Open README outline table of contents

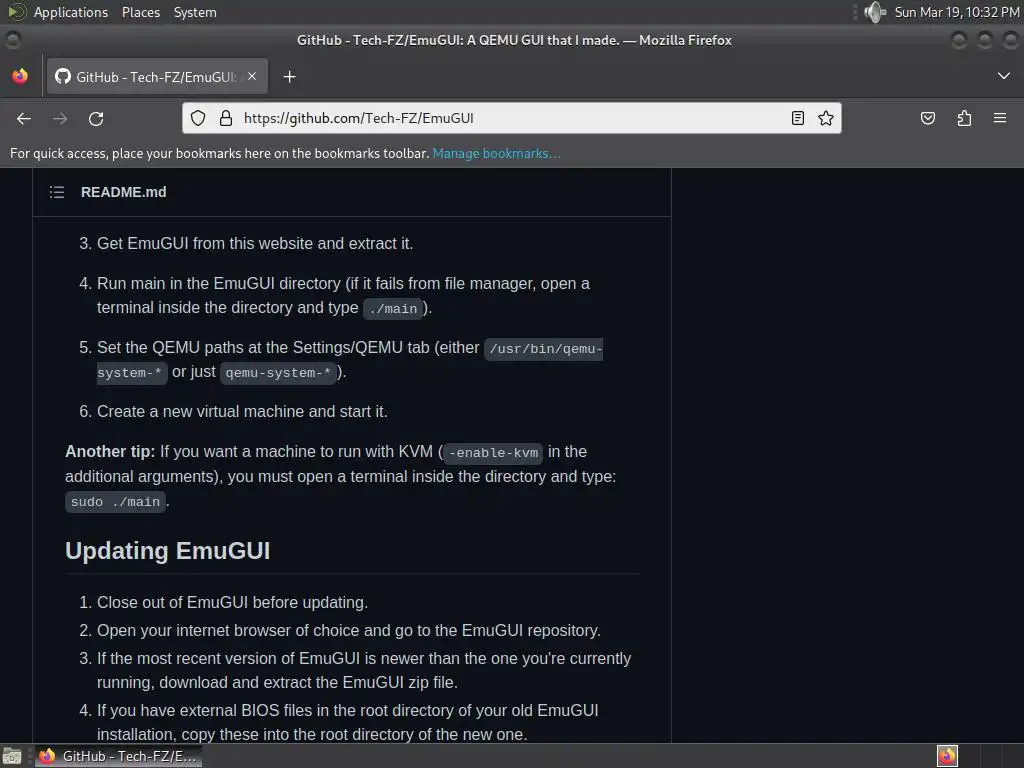pos(57,192)
